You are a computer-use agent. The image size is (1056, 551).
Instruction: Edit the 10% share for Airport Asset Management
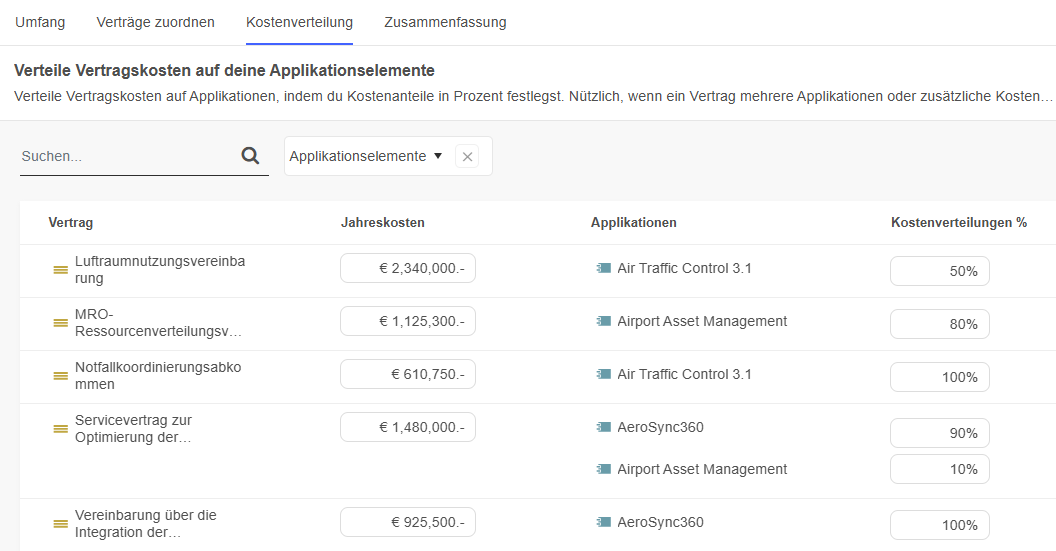pyautogui.click(x=939, y=469)
